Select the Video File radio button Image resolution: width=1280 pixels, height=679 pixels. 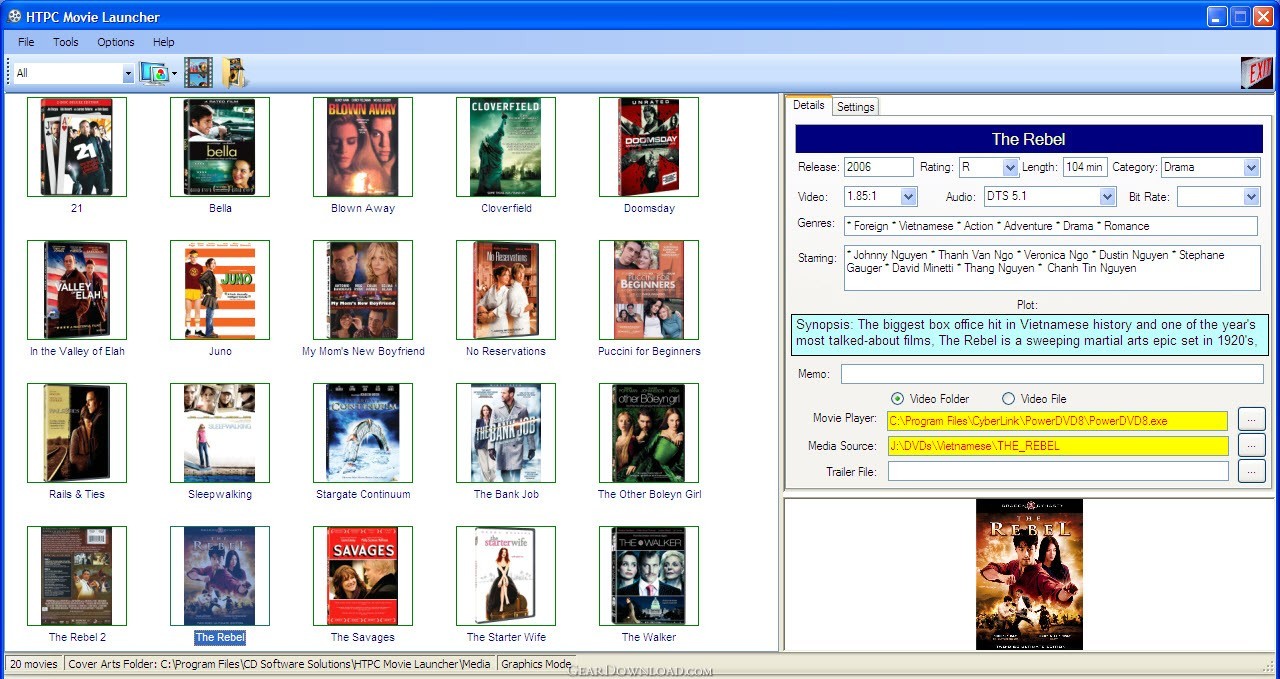pos(1008,398)
